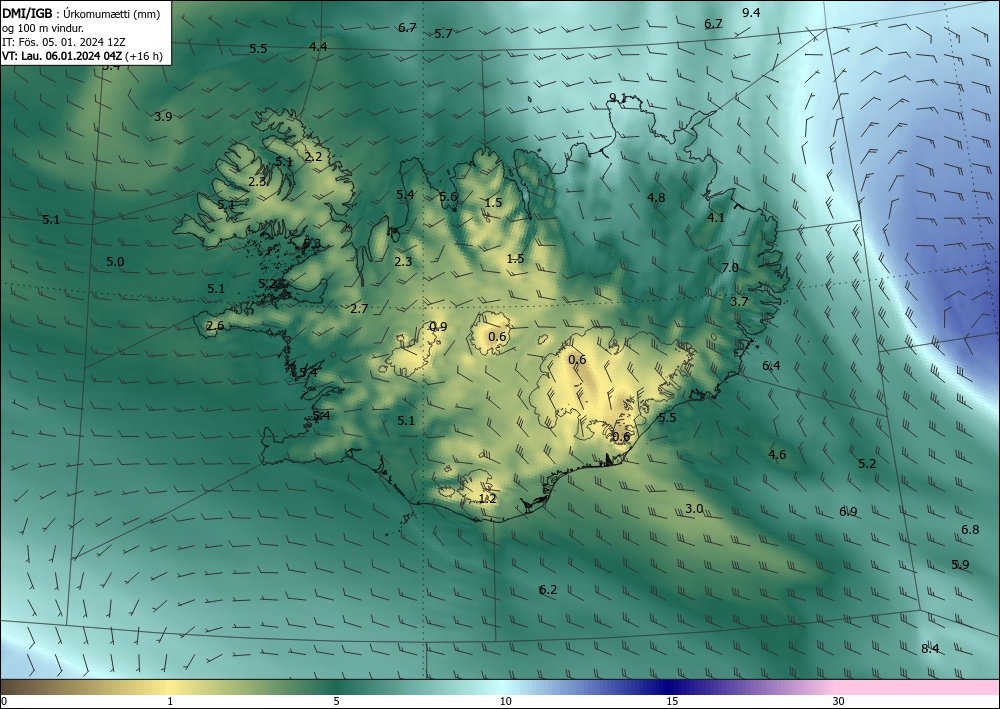This screenshot has height=709, width=1000.
Task: Select the 'VT: Lau. 06.01.2024 04Z' valid-time line
Action: tap(62, 56)
